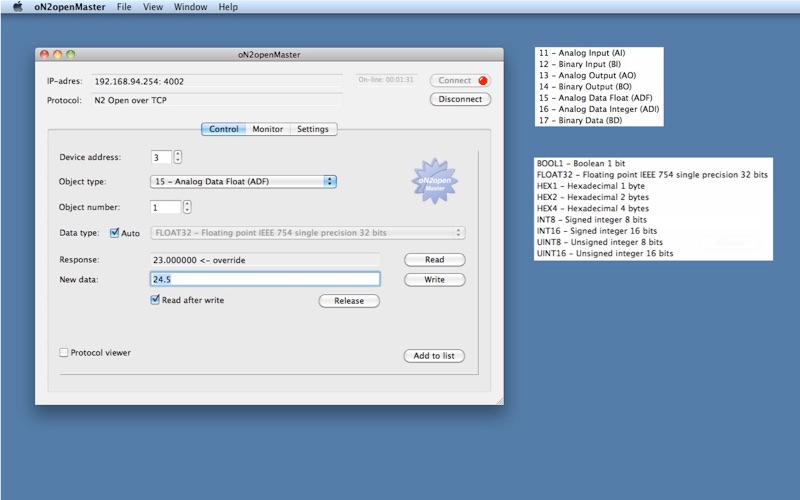Open the View menu
Screen dimensions: 800x500
pos(153,7)
